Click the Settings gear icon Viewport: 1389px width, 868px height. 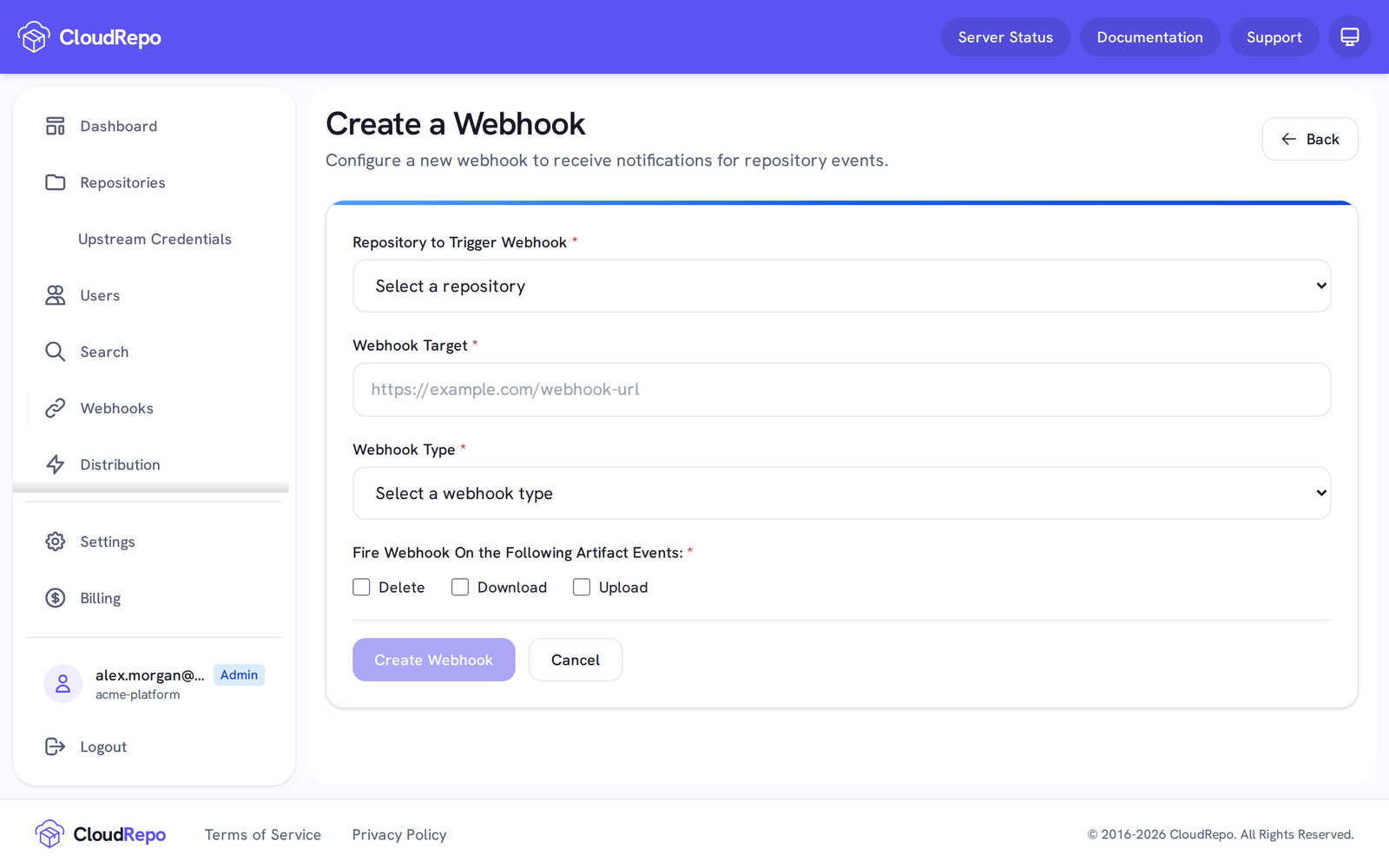click(56, 542)
